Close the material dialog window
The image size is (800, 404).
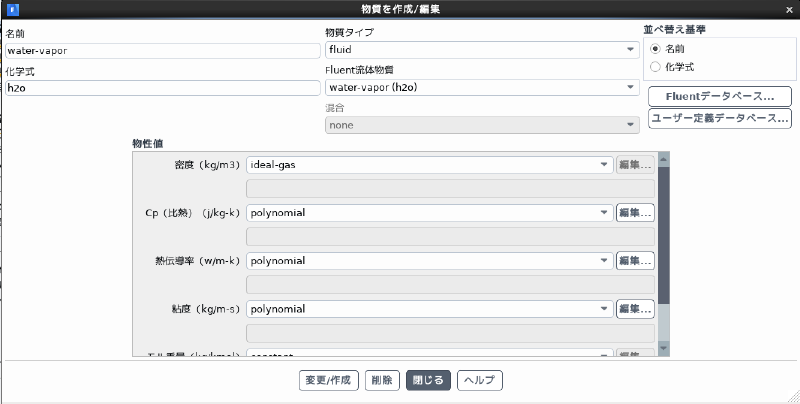[x=790, y=8]
